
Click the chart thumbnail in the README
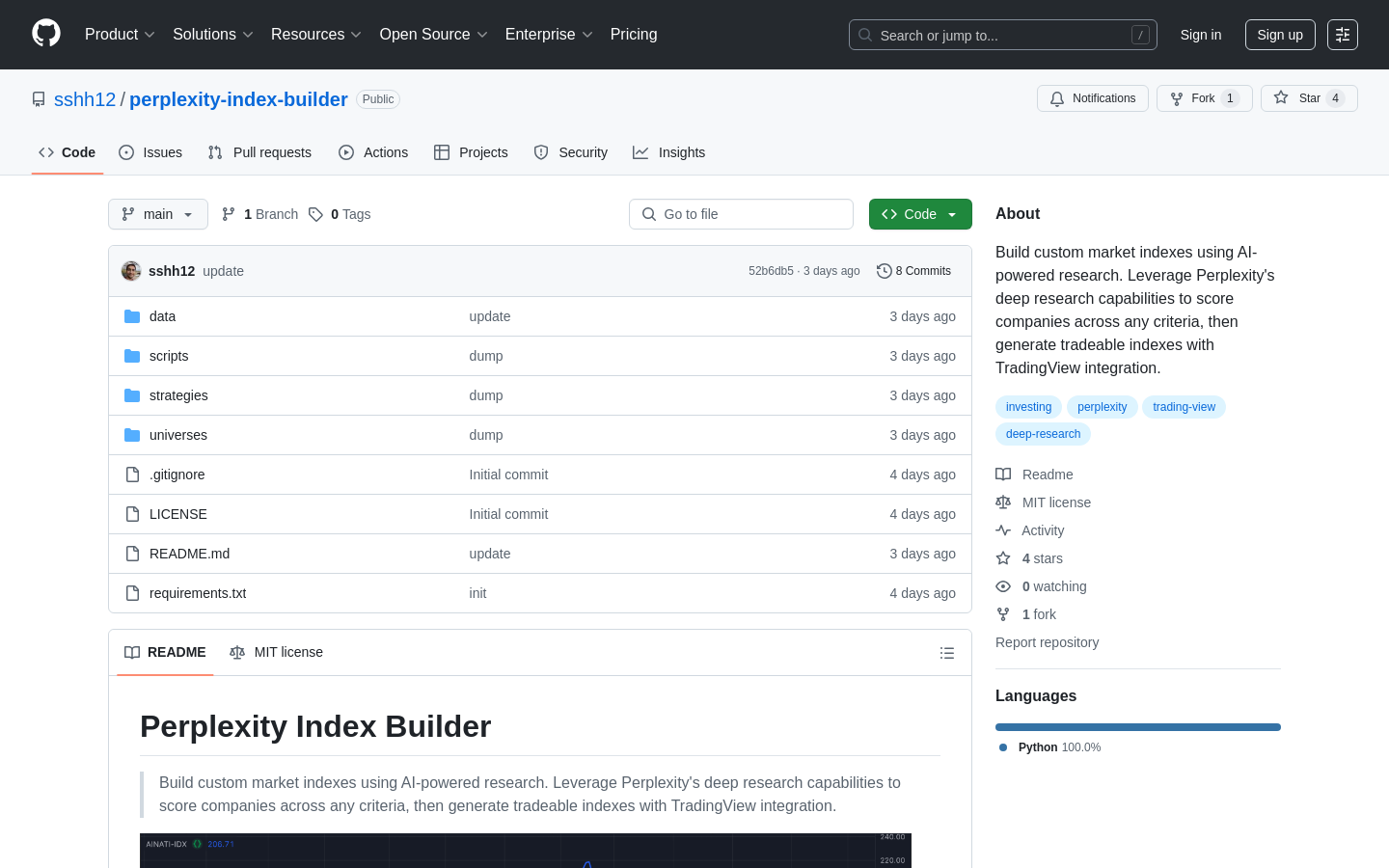coord(526,851)
